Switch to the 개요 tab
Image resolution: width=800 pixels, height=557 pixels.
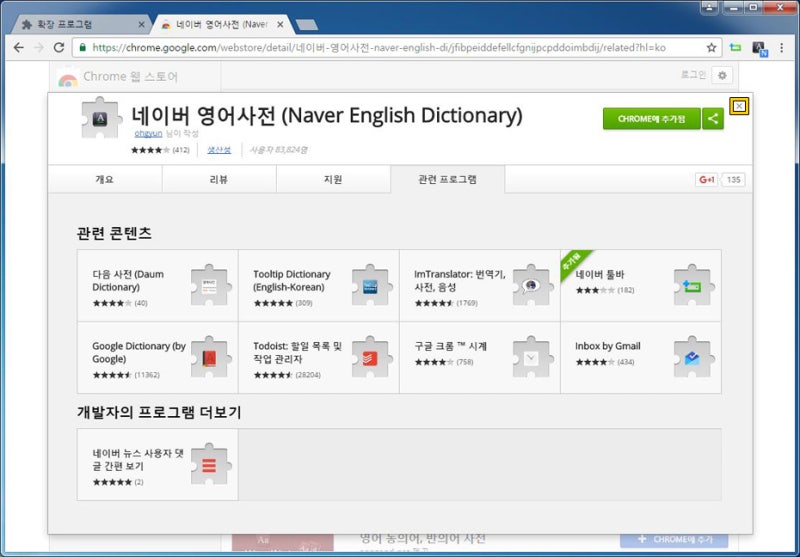tap(105, 180)
